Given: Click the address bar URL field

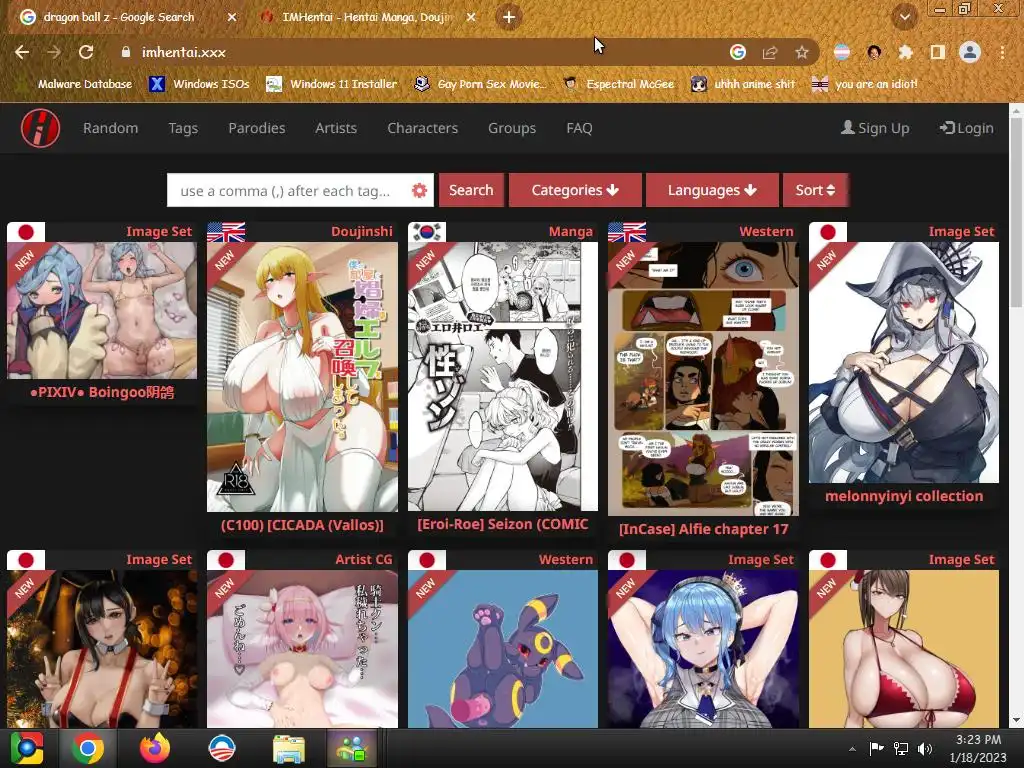Looking at the screenshot, I should pos(418,52).
